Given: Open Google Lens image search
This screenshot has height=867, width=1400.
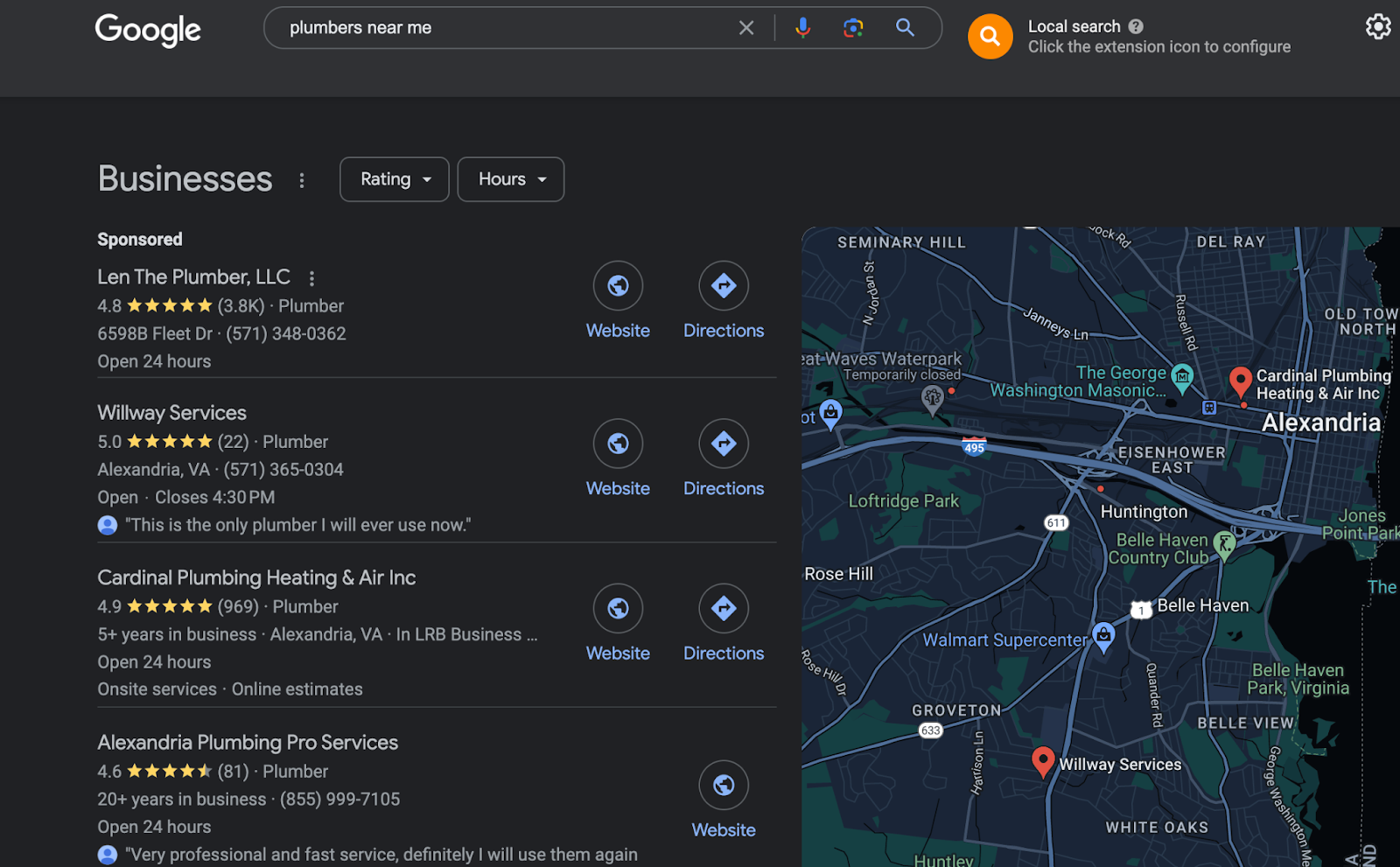Looking at the screenshot, I should click(852, 28).
